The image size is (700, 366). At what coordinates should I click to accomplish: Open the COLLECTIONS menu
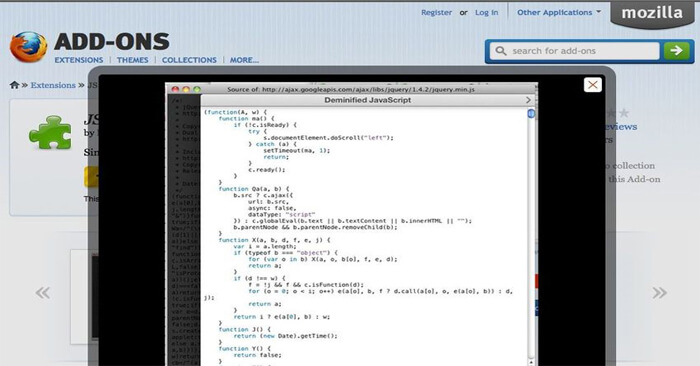click(189, 60)
